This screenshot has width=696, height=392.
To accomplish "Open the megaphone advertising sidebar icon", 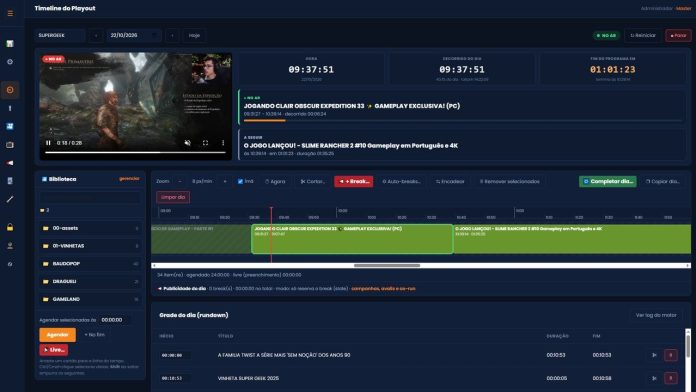I will tap(10, 163).
